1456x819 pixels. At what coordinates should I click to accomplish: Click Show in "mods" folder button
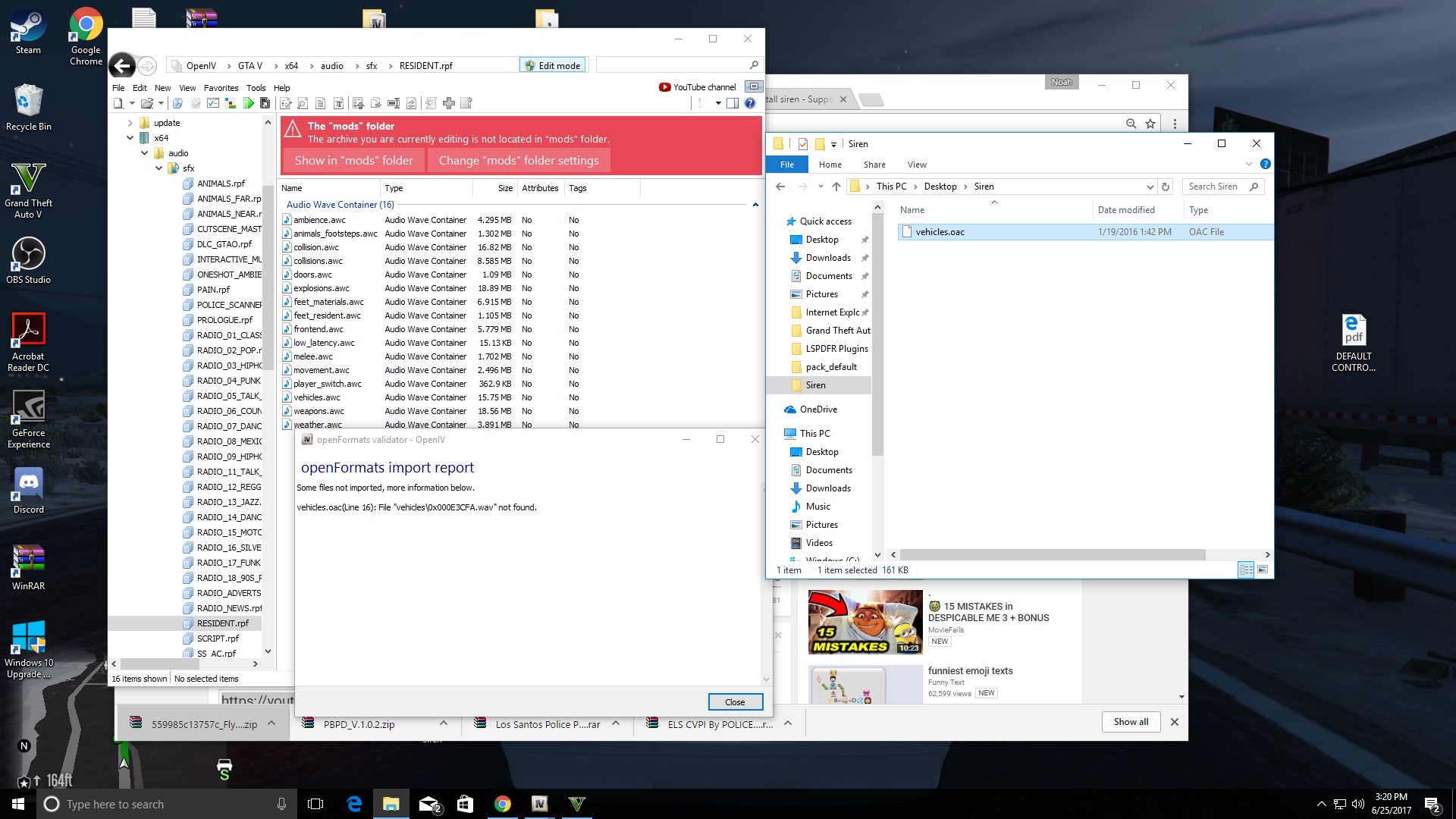click(353, 161)
